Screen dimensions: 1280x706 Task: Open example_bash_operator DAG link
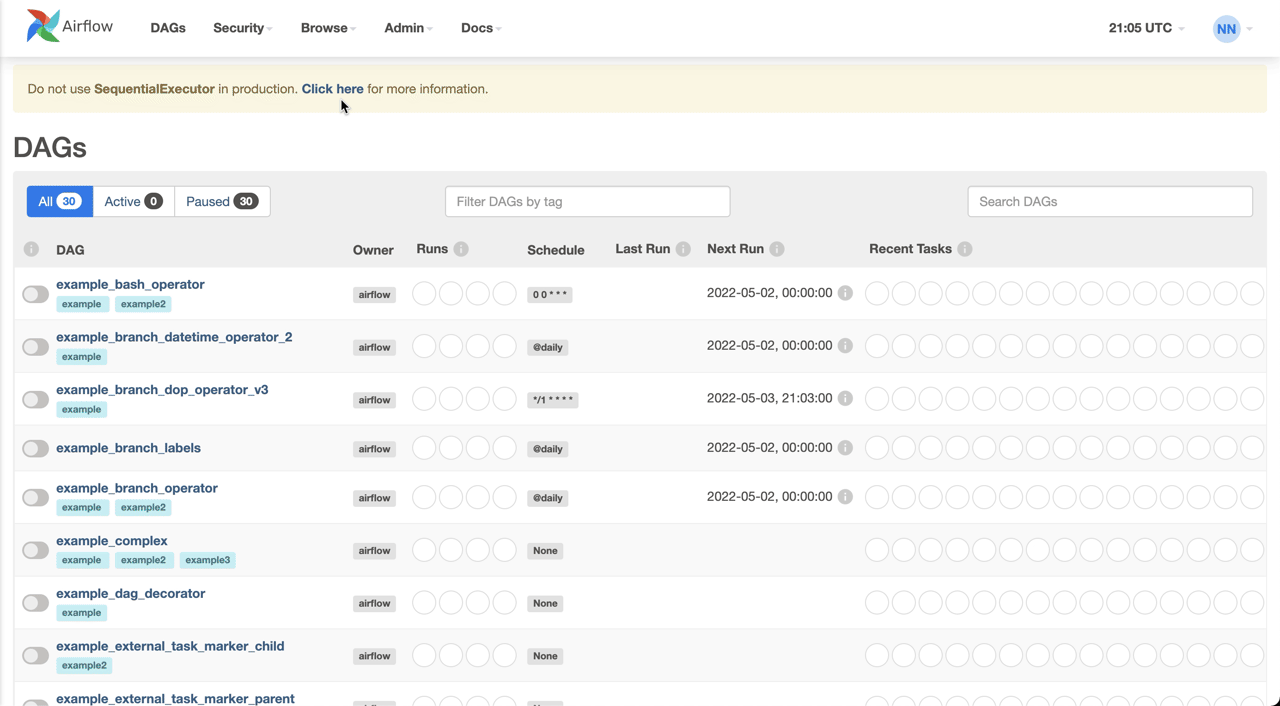pos(130,284)
